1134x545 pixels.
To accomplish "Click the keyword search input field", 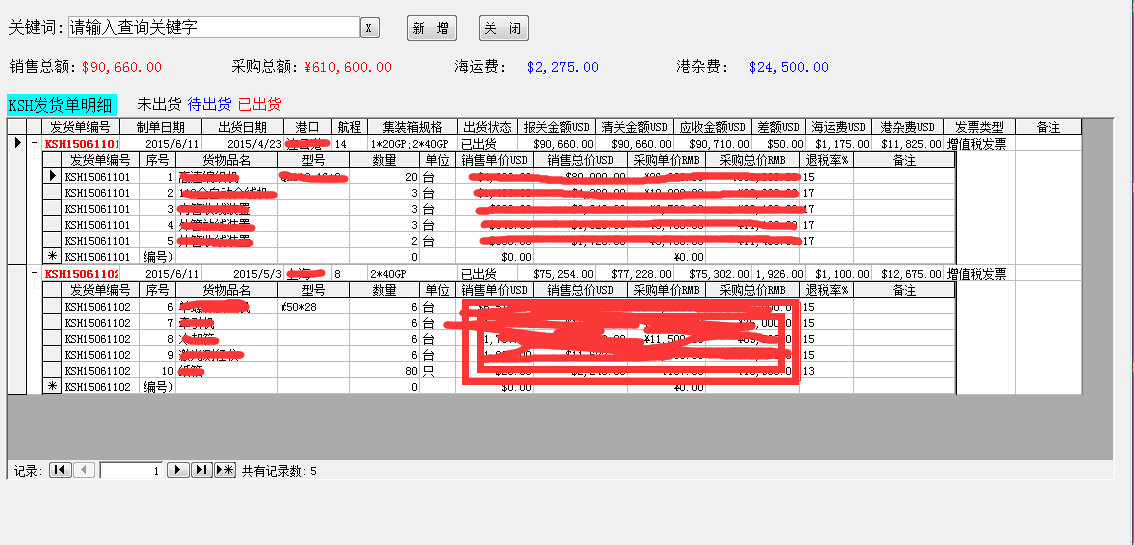I will [213, 28].
